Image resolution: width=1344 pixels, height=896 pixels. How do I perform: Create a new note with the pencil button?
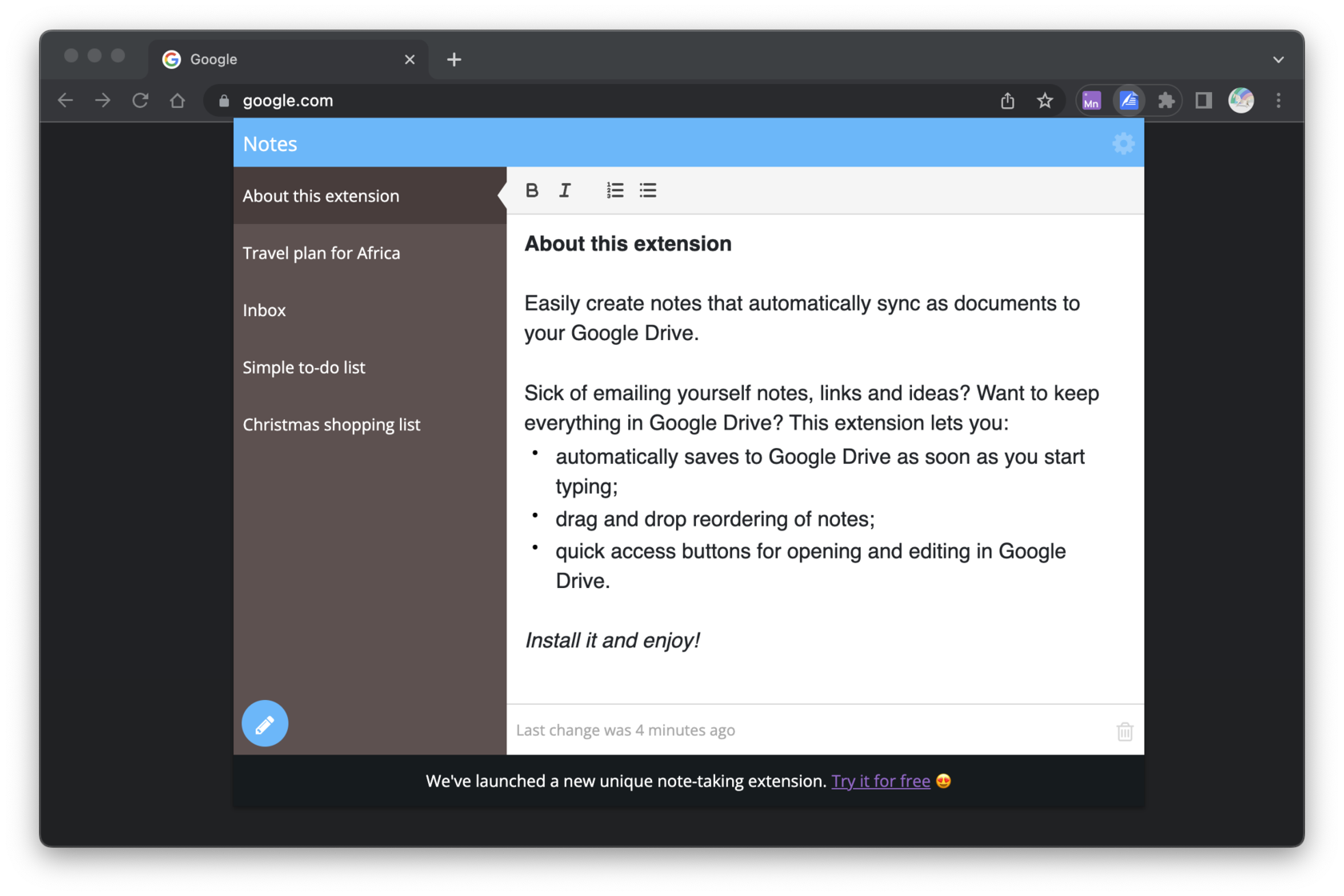[264, 723]
